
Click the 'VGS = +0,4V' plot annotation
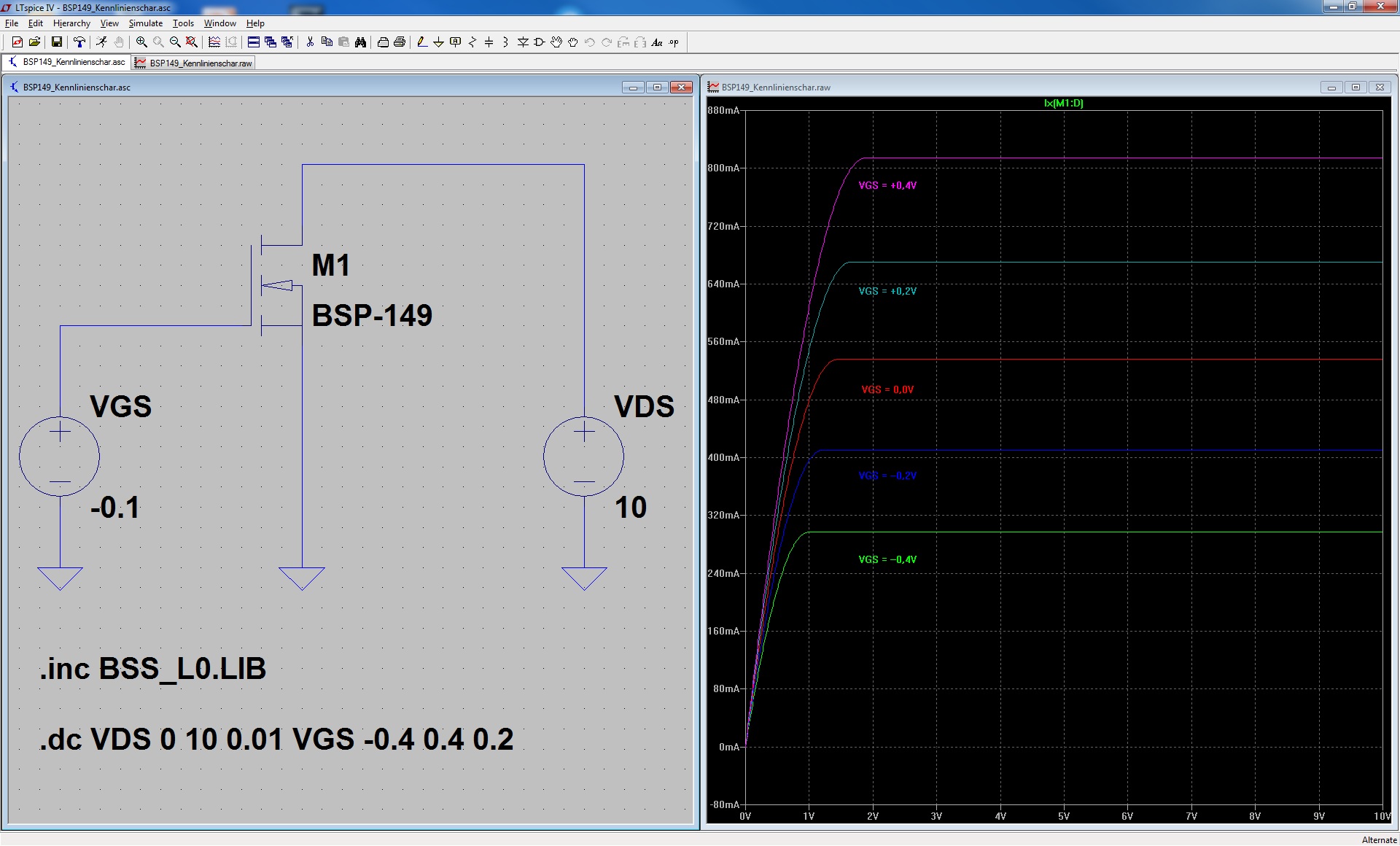887,186
